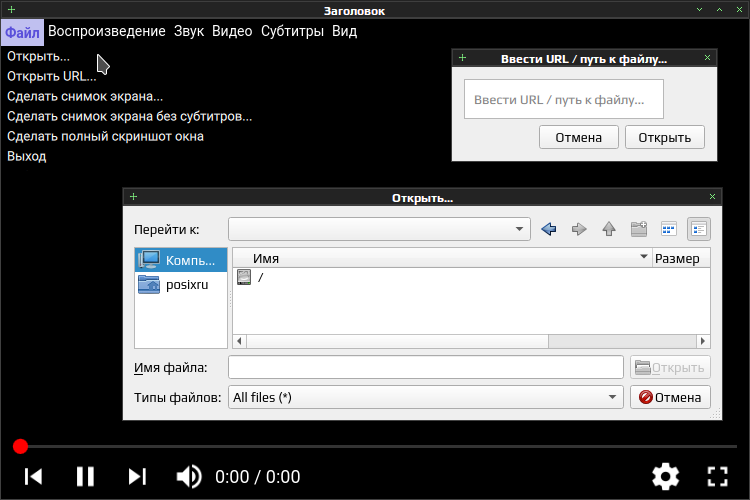Sort by the Имя column header
Image resolution: width=750 pixels, height=500 pixels.
coord(442,258)
